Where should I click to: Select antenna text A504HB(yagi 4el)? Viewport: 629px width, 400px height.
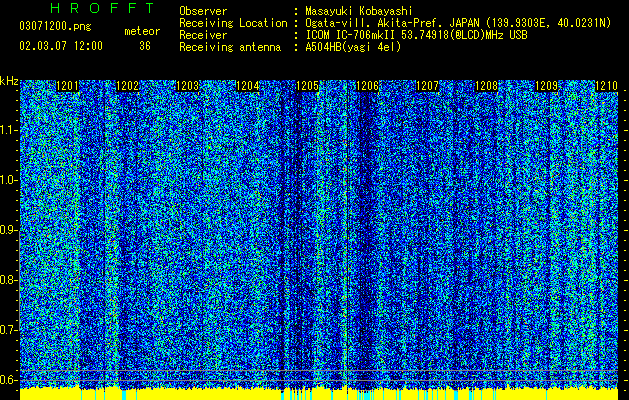pyautogui.click(x=353, y=47)
